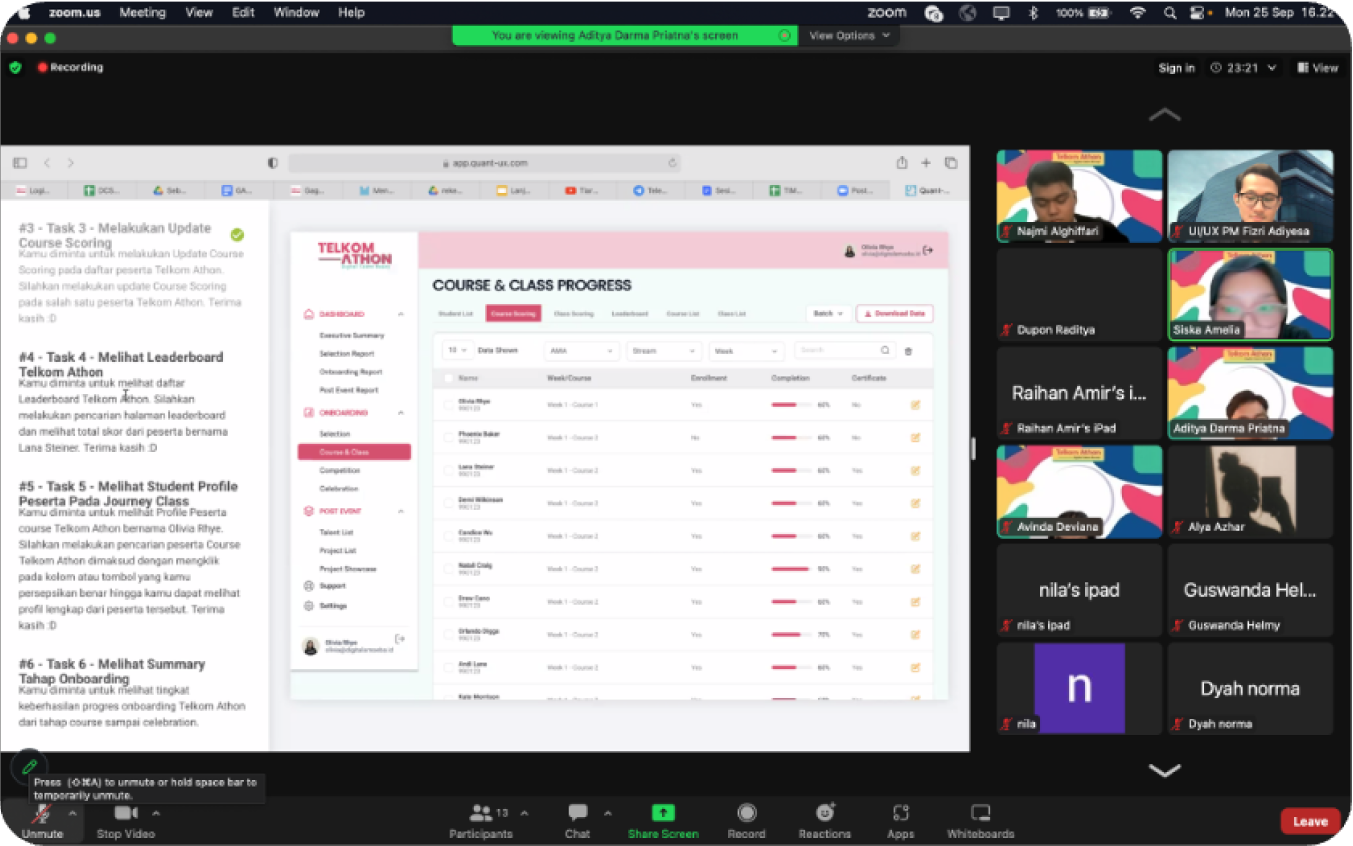The image size is (1353, 846).
Task: Click the Bluetooth menu bar icon
Action: pyautogui.click(x=1032, y=13)
